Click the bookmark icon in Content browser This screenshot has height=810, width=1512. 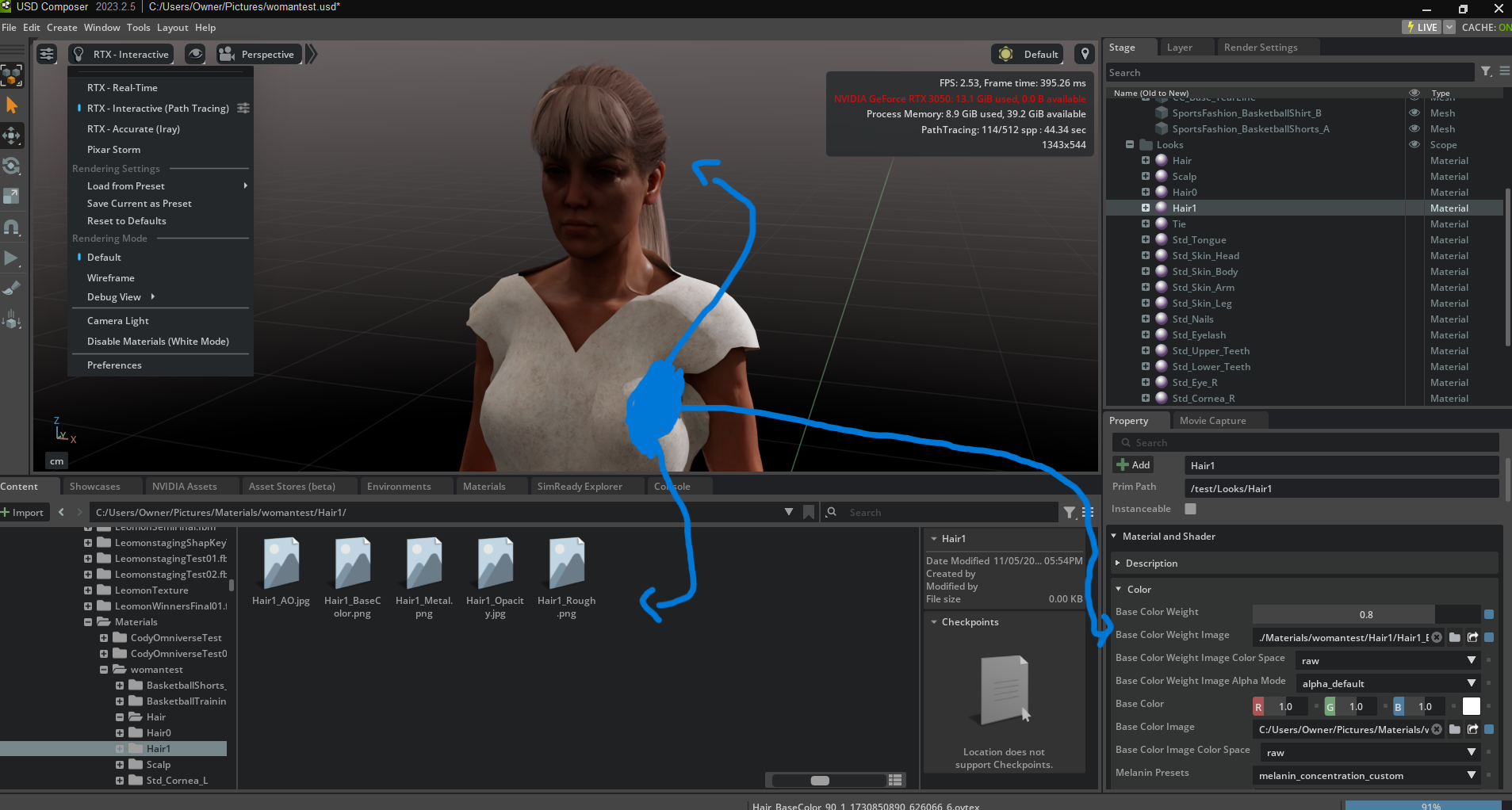tap(809, 512)
